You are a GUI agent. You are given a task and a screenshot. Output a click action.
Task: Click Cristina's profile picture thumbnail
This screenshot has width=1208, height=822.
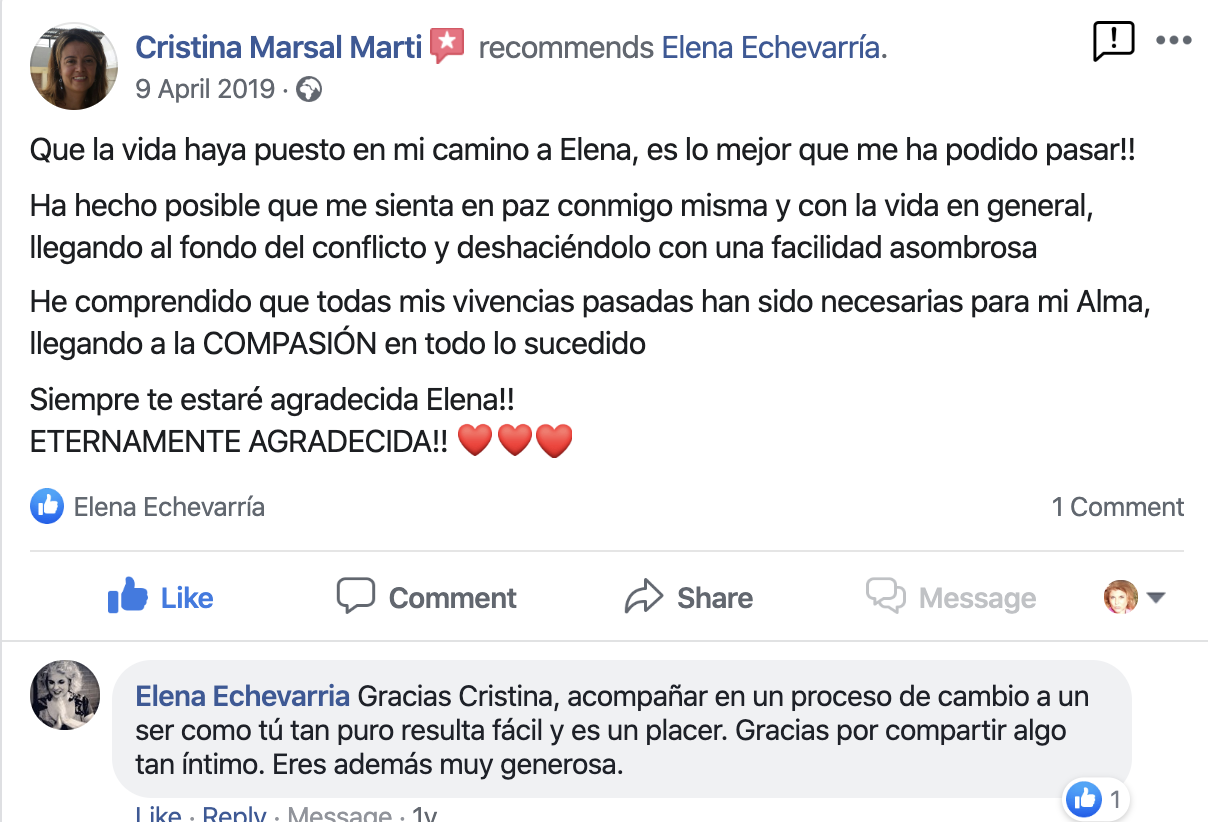75,65
